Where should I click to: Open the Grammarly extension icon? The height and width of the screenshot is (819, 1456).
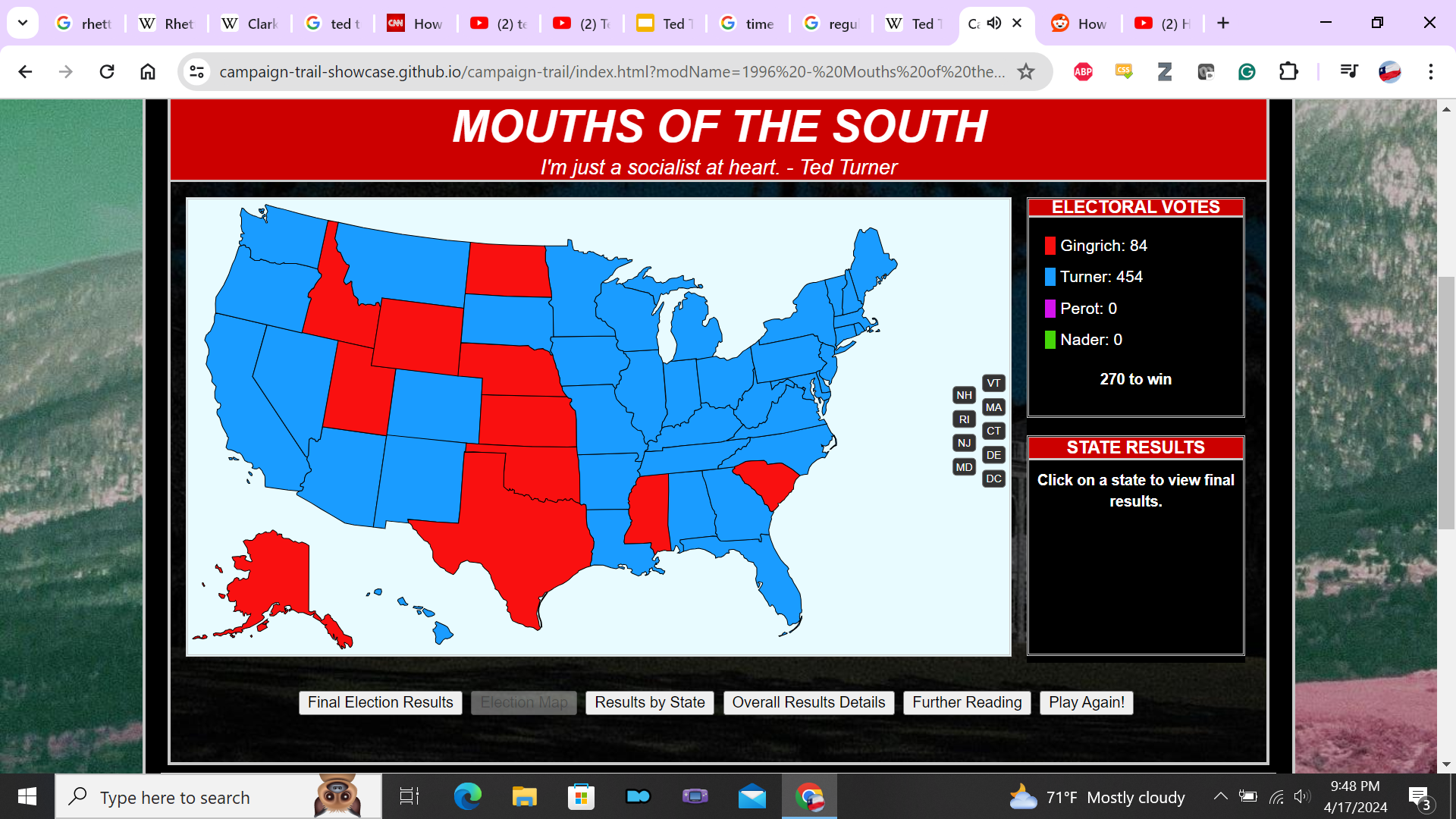(1247, 71)
